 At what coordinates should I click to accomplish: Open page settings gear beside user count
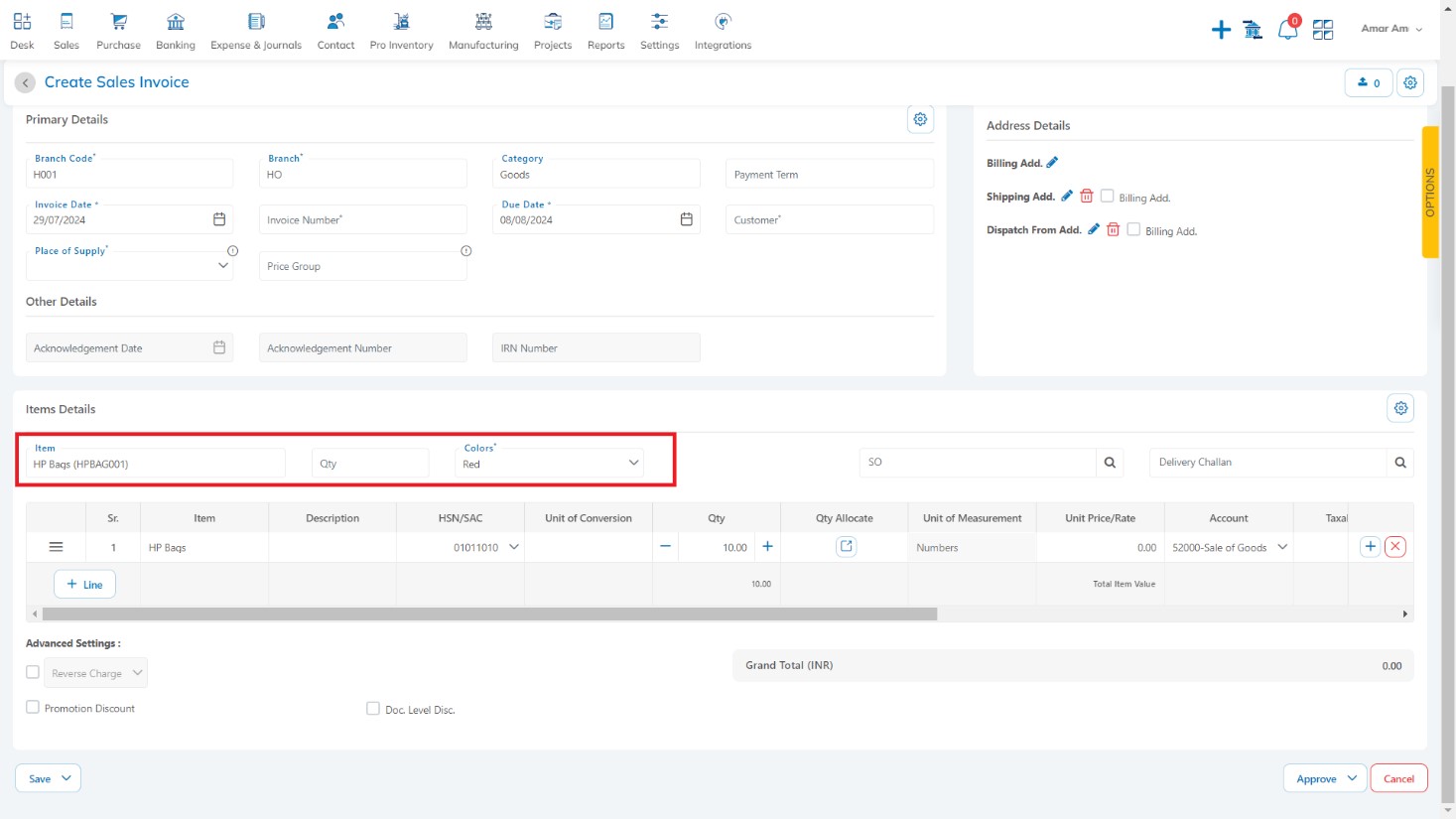(1410, 82)
